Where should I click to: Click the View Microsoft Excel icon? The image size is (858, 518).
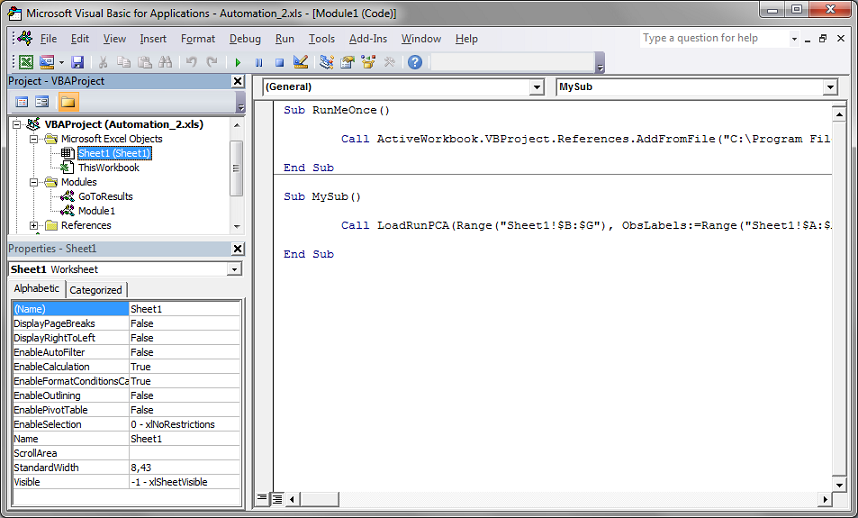(27, 62)
